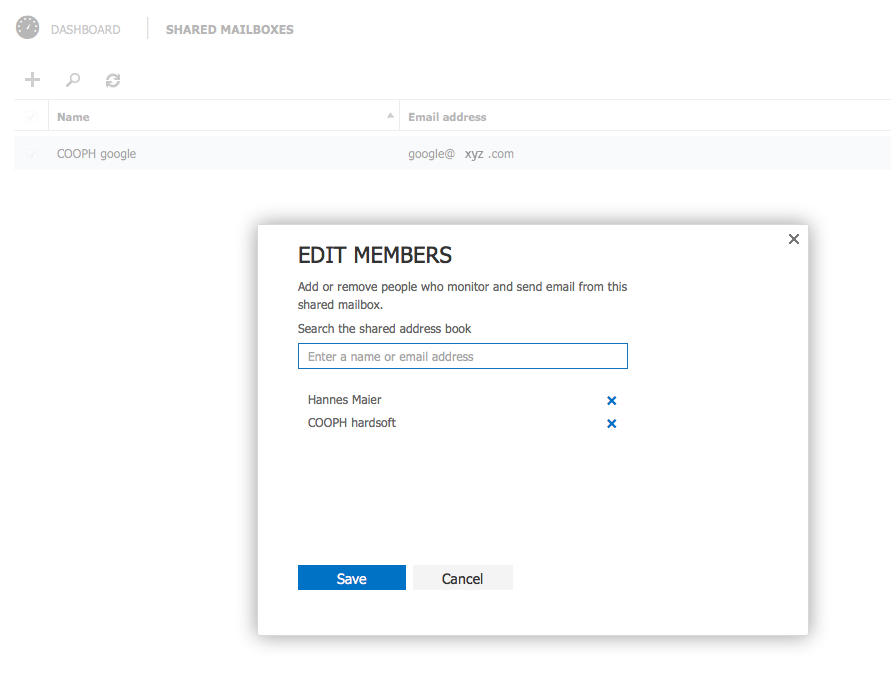
Task: Sort by the Email address column header
Action: coord(447,117)
